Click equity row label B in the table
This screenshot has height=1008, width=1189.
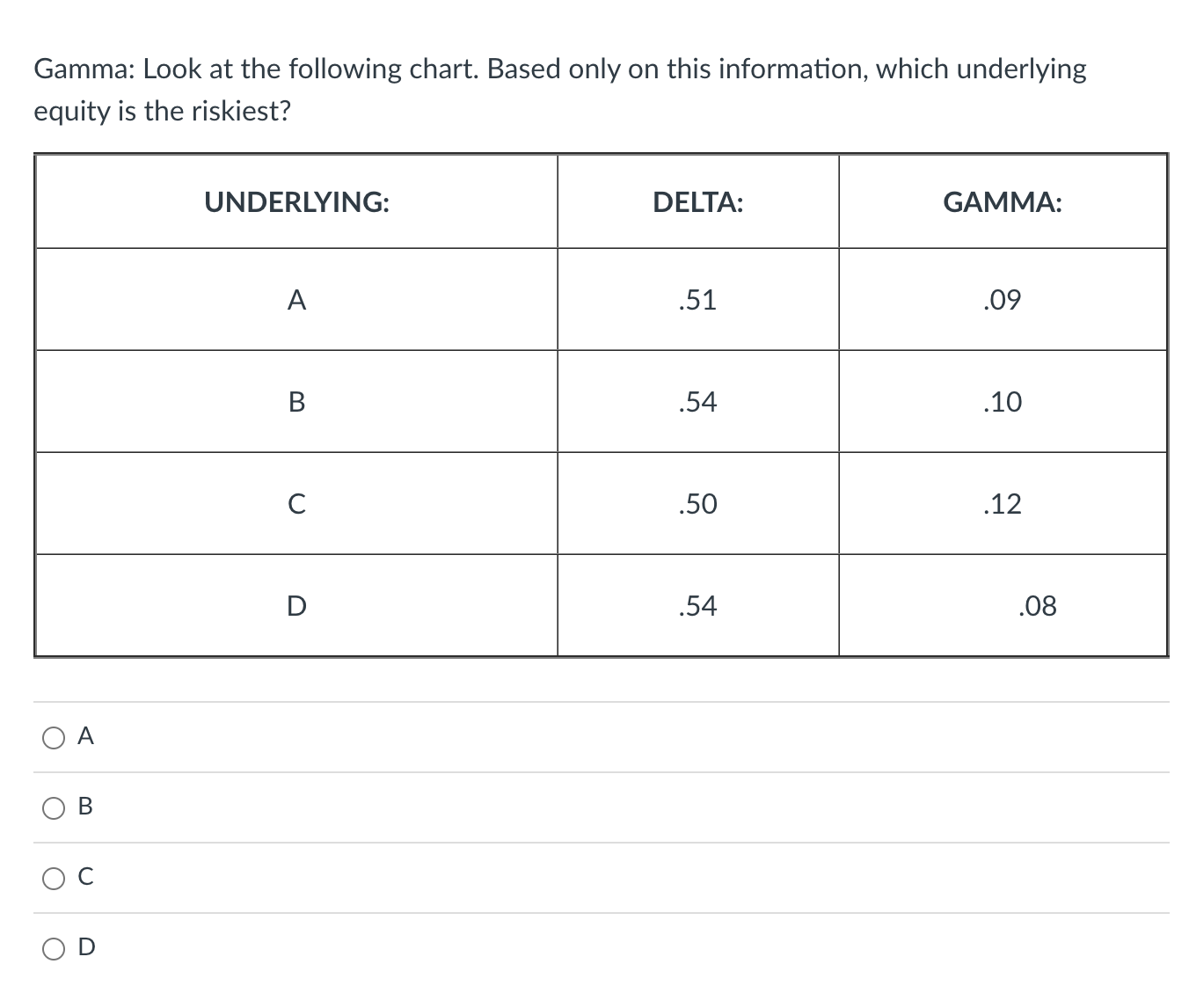[297, 402]
